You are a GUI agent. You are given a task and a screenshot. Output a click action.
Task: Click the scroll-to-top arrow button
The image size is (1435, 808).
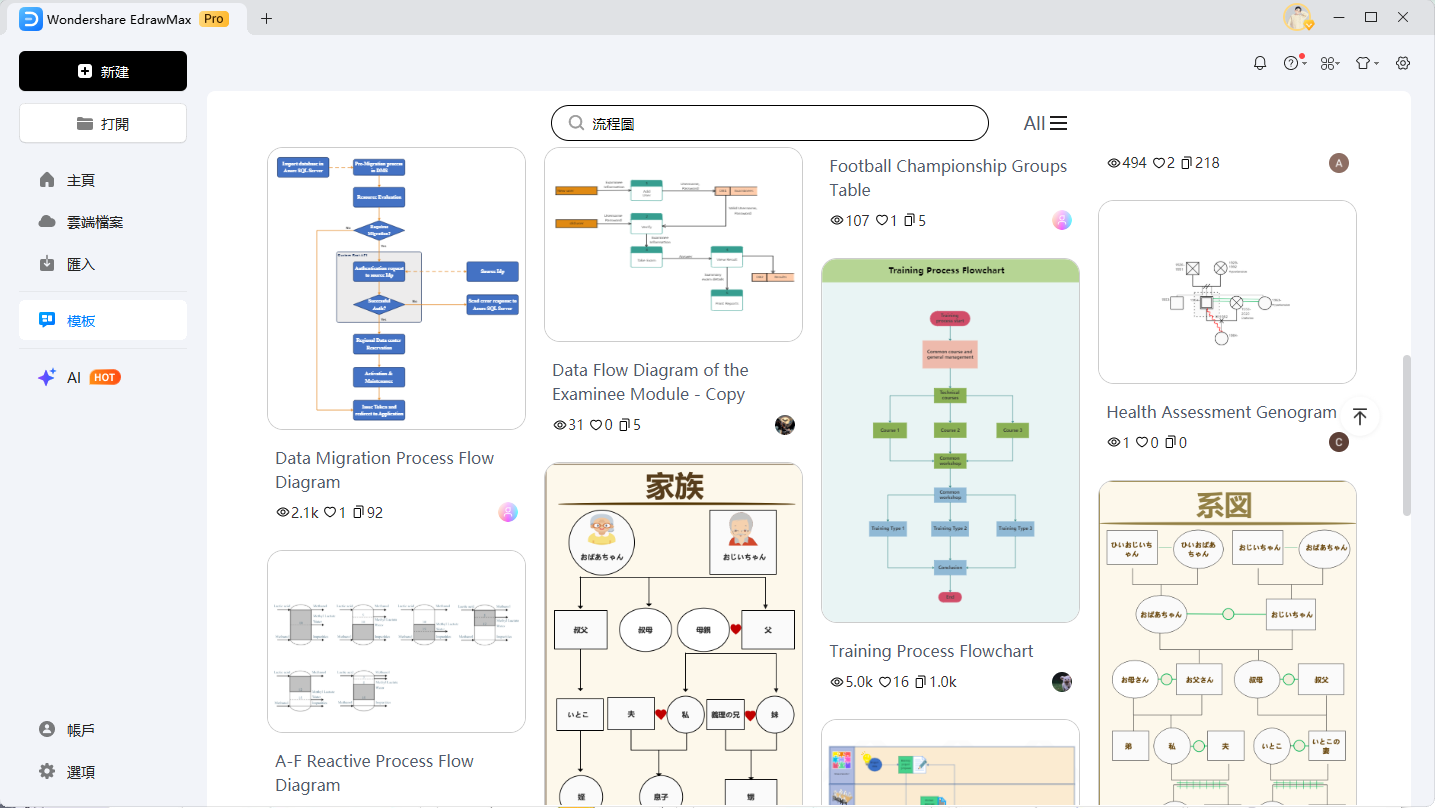[x=1359, y=417]
